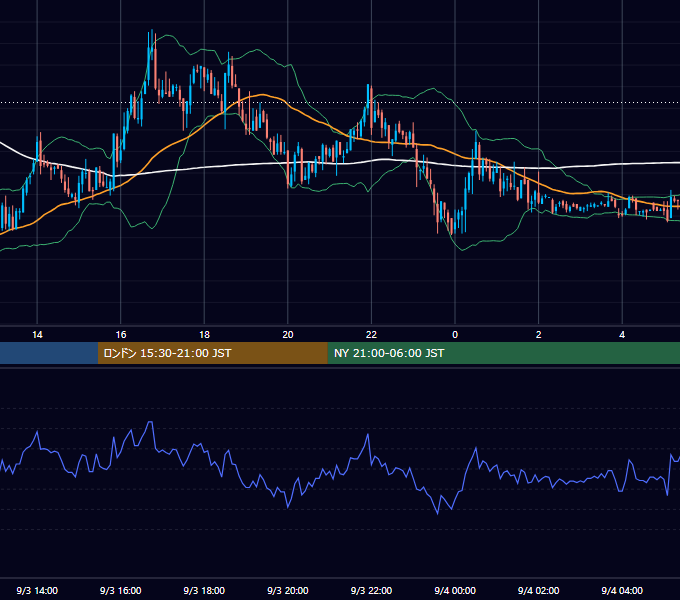Click the 16 hour axis label

(x=121, y=335)
